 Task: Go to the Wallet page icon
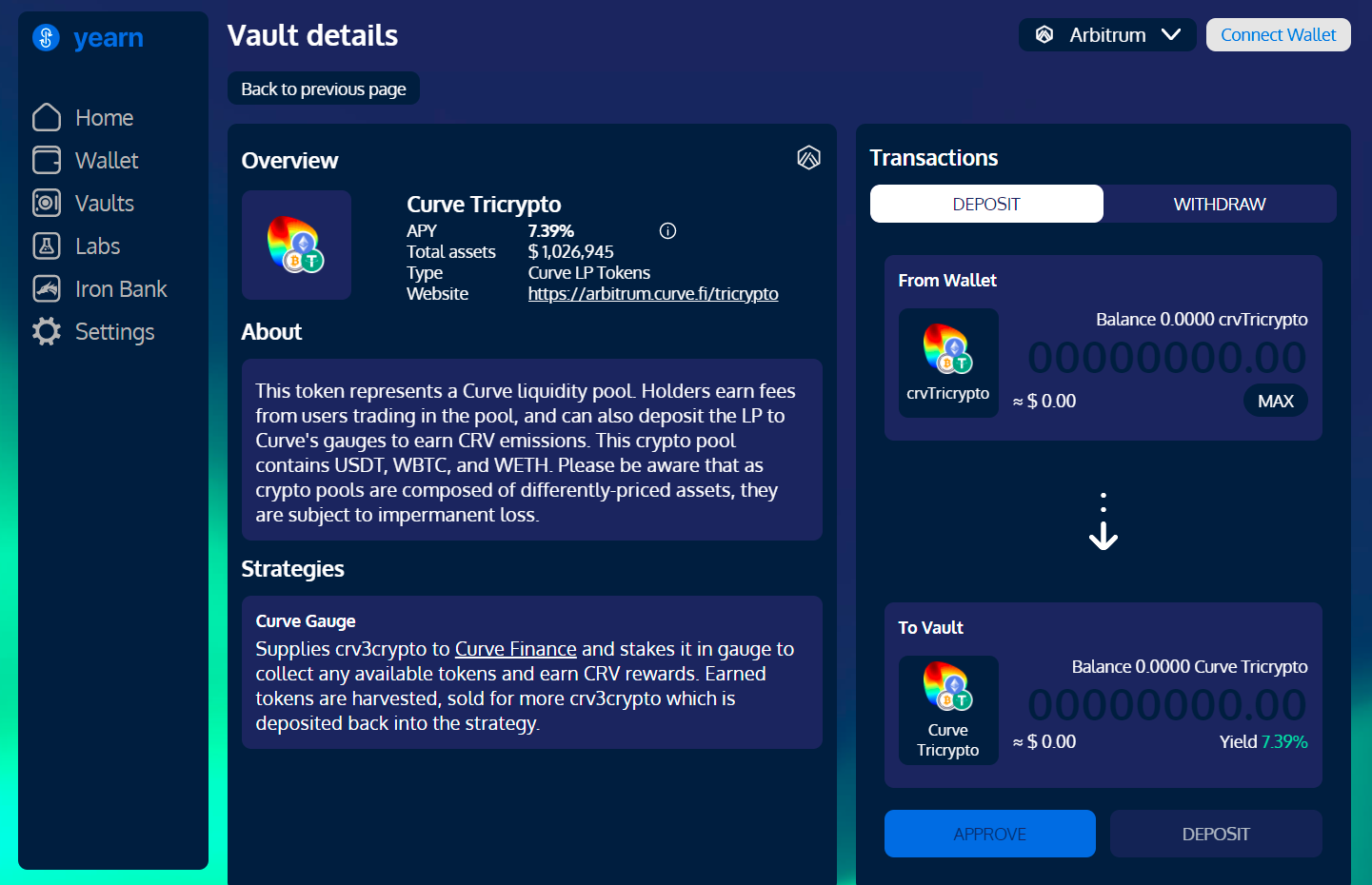point(47,160)
